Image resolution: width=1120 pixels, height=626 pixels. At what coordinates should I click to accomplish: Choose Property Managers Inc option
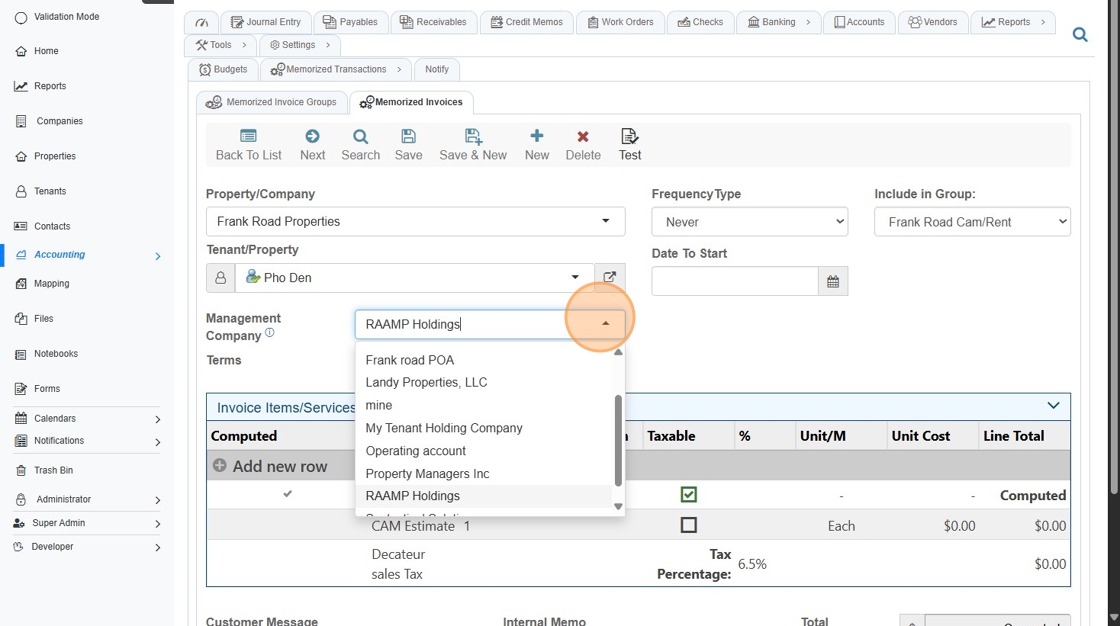(484, 474)
